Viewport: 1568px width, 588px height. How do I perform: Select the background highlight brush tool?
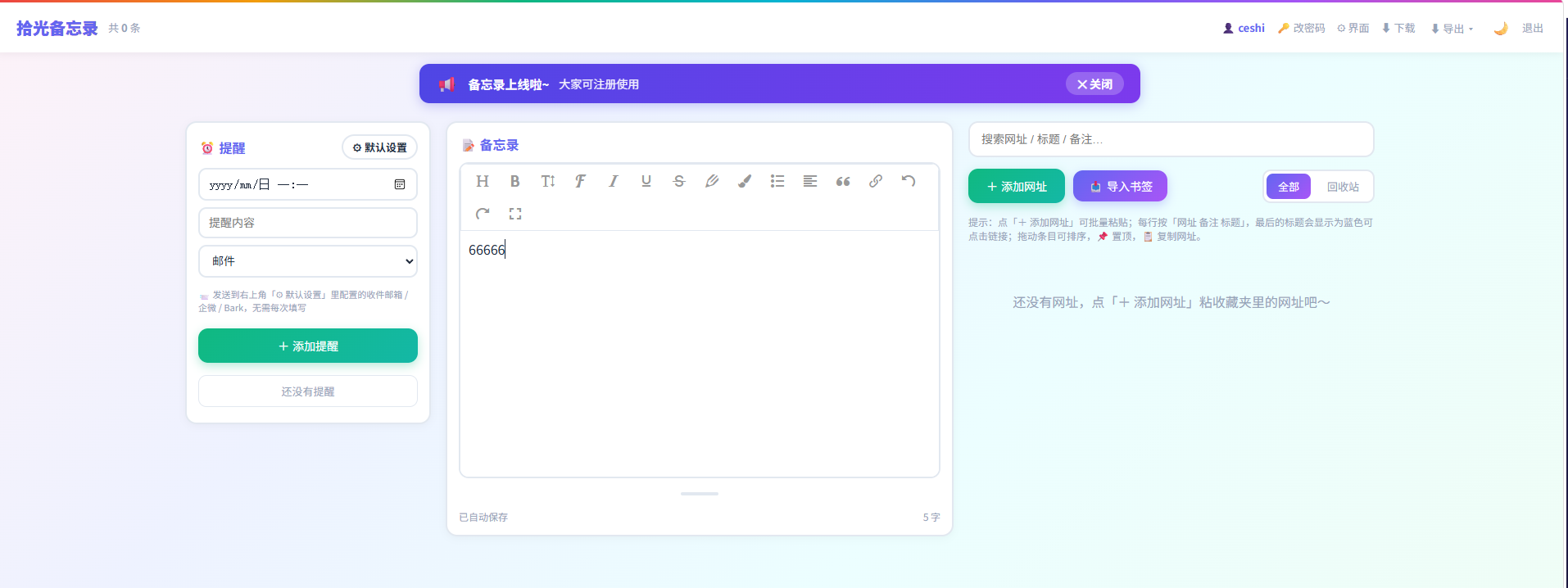(745, 181)
